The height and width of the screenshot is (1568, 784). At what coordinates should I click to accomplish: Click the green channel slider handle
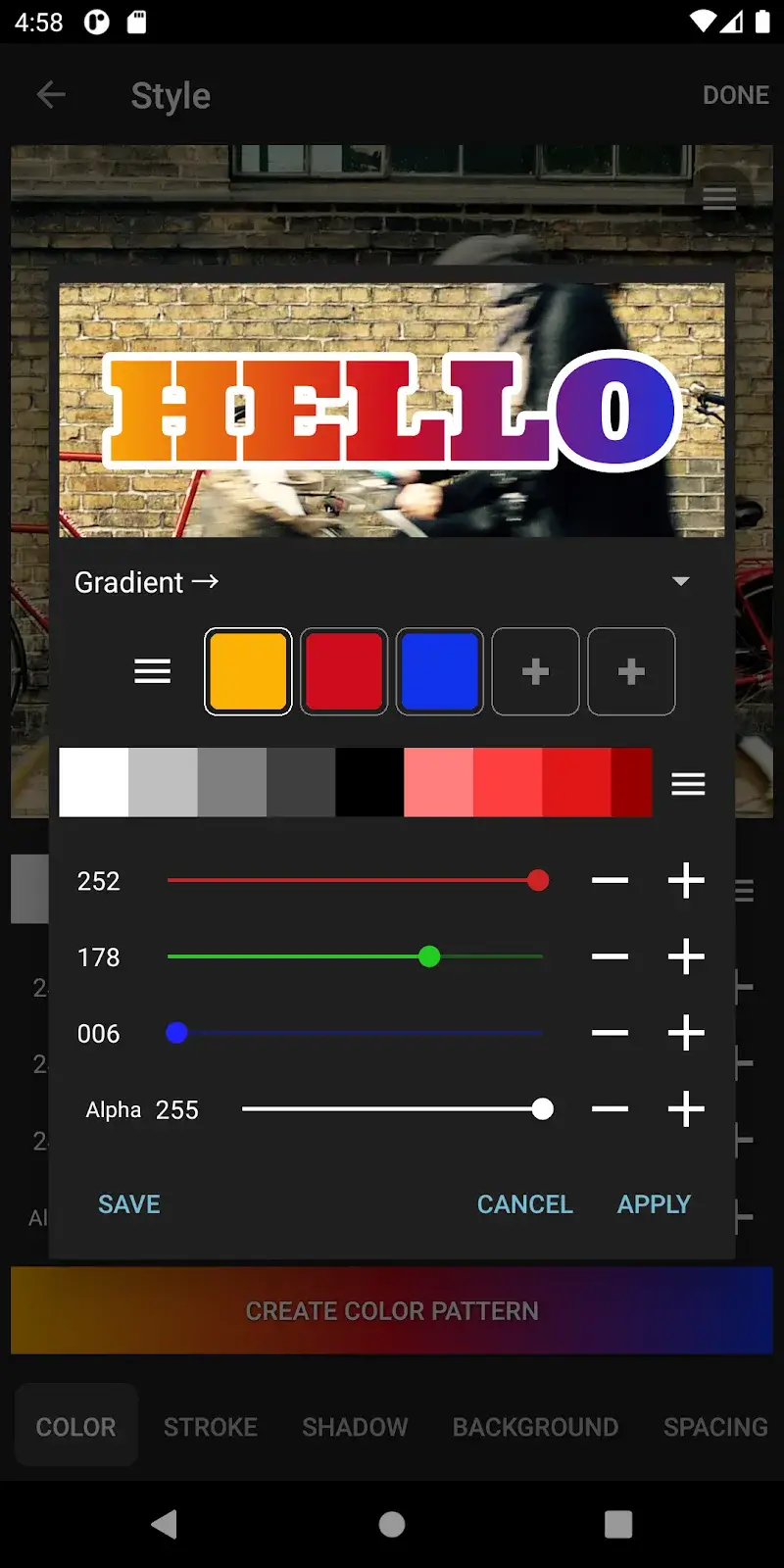point(429,956)
